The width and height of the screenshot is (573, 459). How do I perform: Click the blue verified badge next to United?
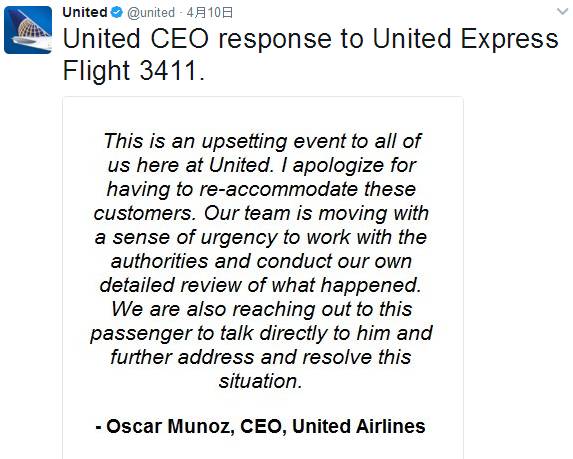[117, 12]
